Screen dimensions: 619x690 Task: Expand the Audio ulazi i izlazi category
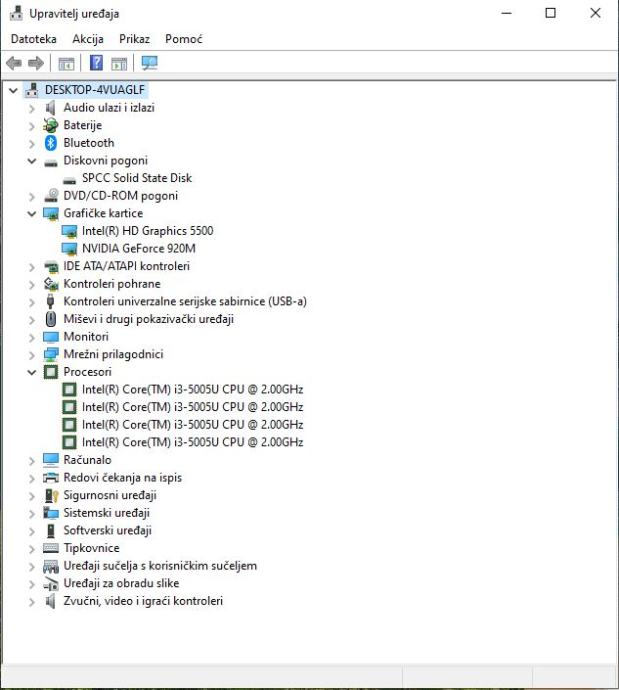point(32,108)
